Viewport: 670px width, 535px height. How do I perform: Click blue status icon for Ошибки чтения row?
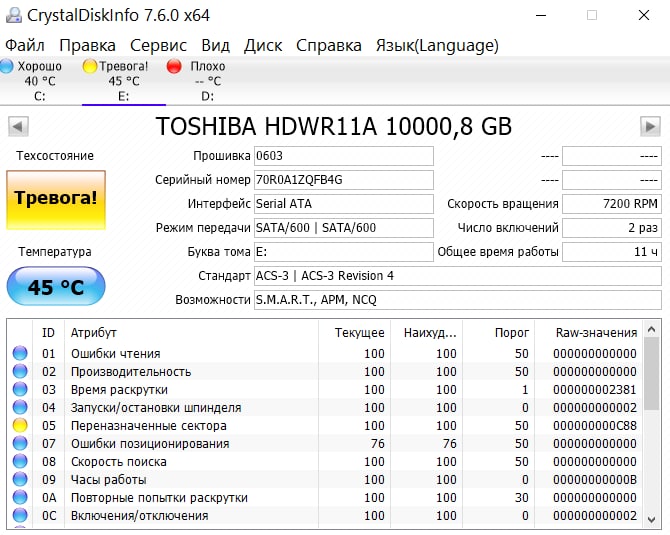pyautogui.click(x=20, y=353)
